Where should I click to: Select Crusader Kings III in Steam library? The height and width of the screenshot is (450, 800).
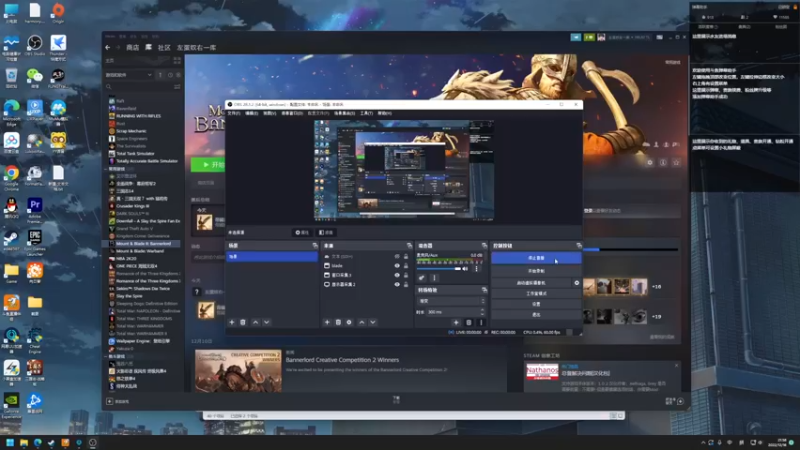pyautogui.click(x=133, y=206)
